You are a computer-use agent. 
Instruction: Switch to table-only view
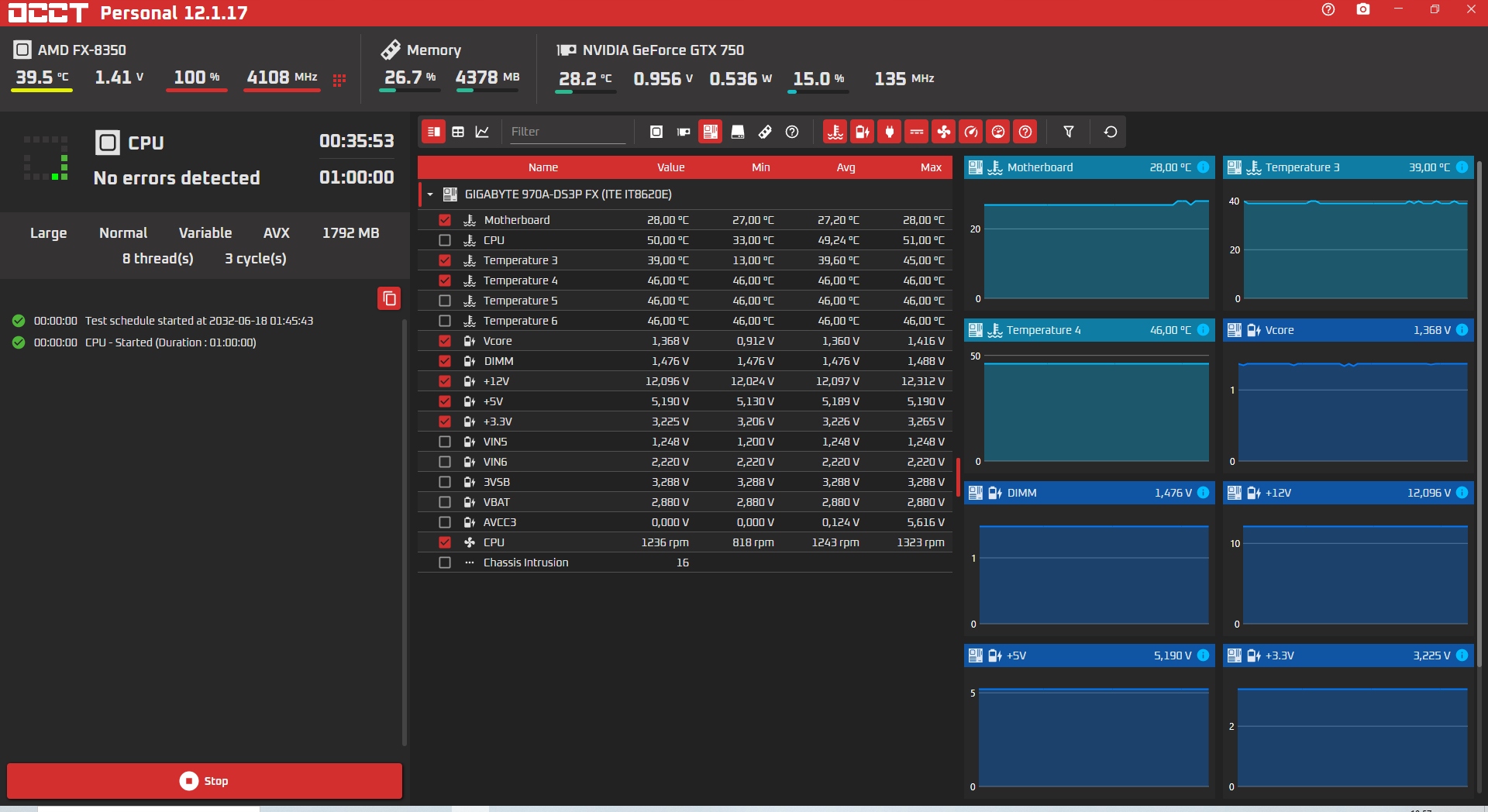458,132
